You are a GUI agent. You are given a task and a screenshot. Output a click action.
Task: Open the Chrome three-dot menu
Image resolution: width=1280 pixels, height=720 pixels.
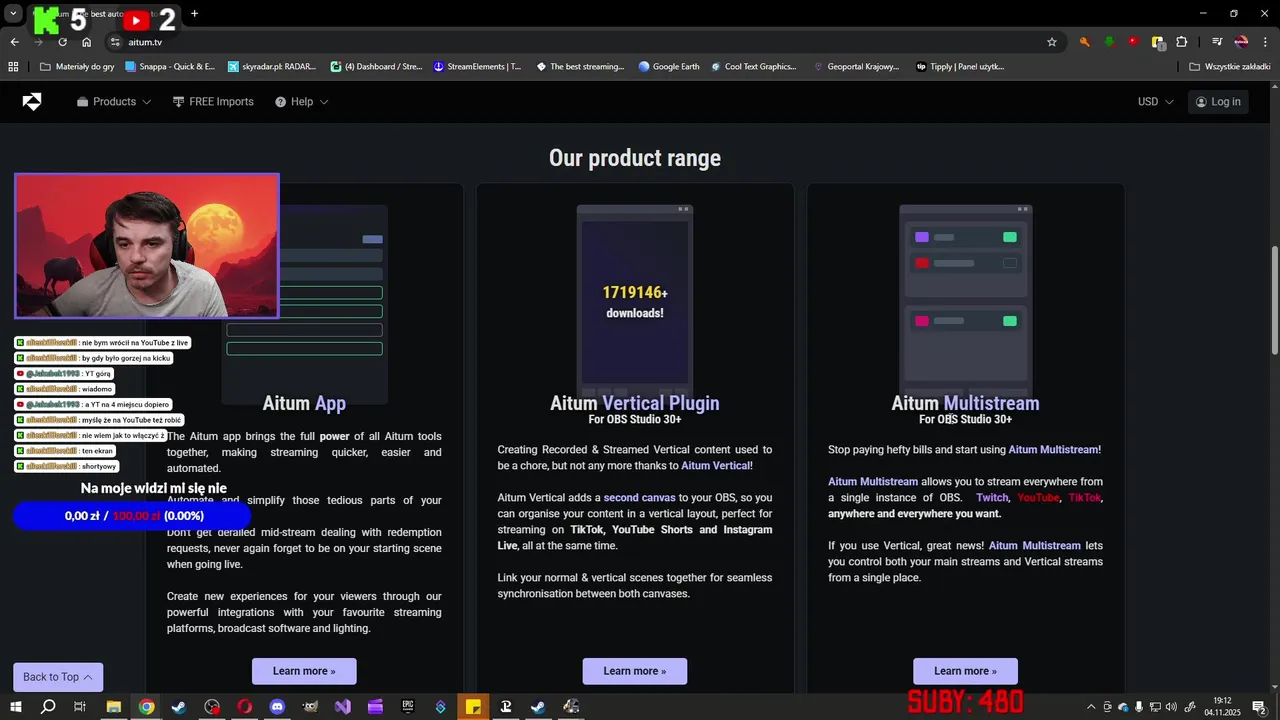pyautogui.click(x=1265, y=42)
